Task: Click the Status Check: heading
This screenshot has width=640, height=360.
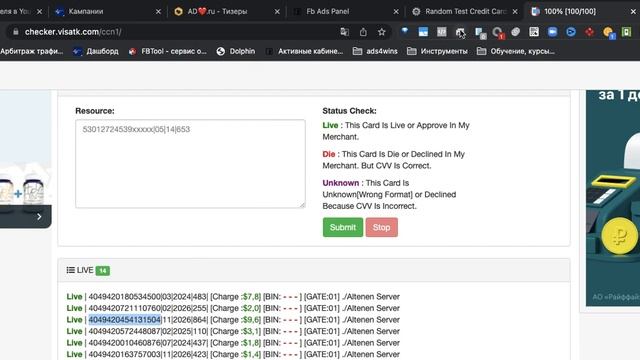Action: pos(349,111)
